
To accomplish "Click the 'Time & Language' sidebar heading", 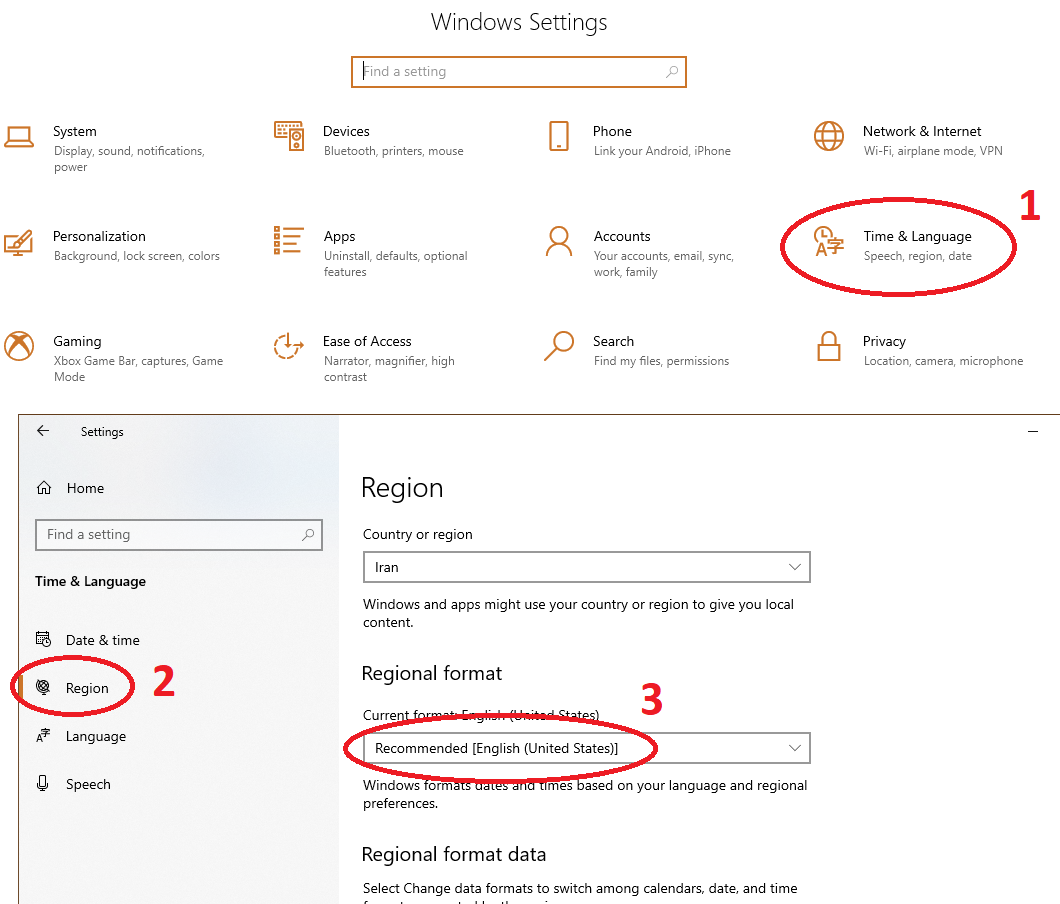I will pyautogui.click(x=91, y=581).
